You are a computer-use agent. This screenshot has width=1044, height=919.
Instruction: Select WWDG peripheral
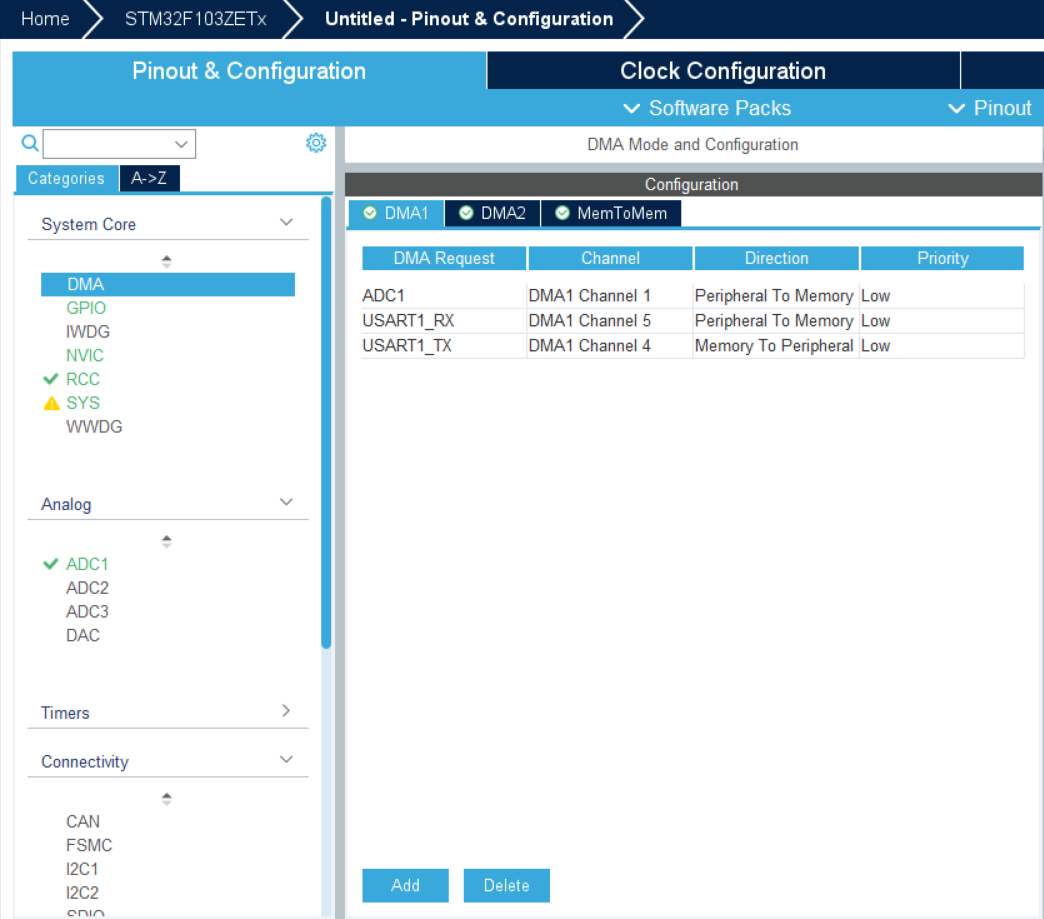pos(94,427)
